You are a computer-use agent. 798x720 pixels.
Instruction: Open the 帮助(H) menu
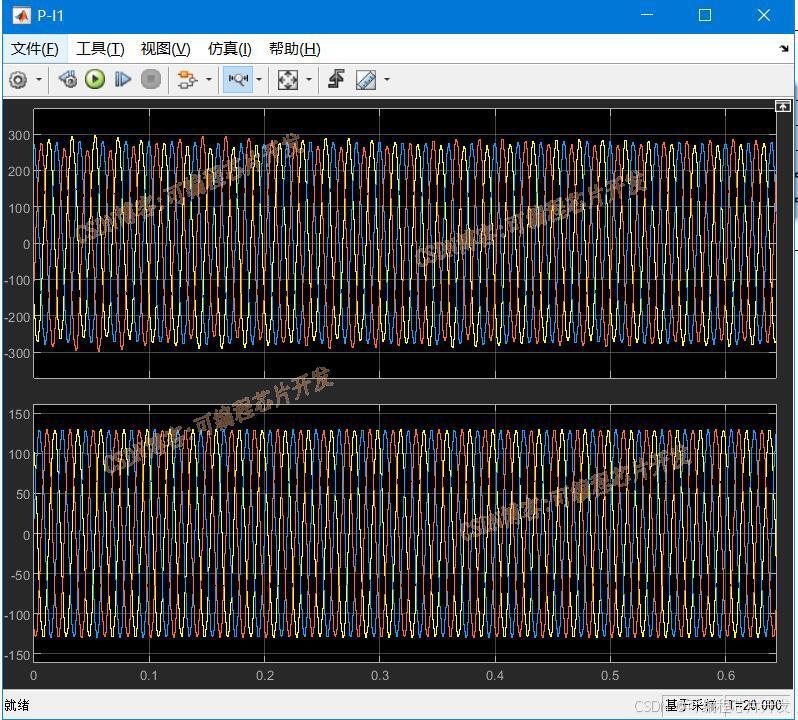coord(294,48)
